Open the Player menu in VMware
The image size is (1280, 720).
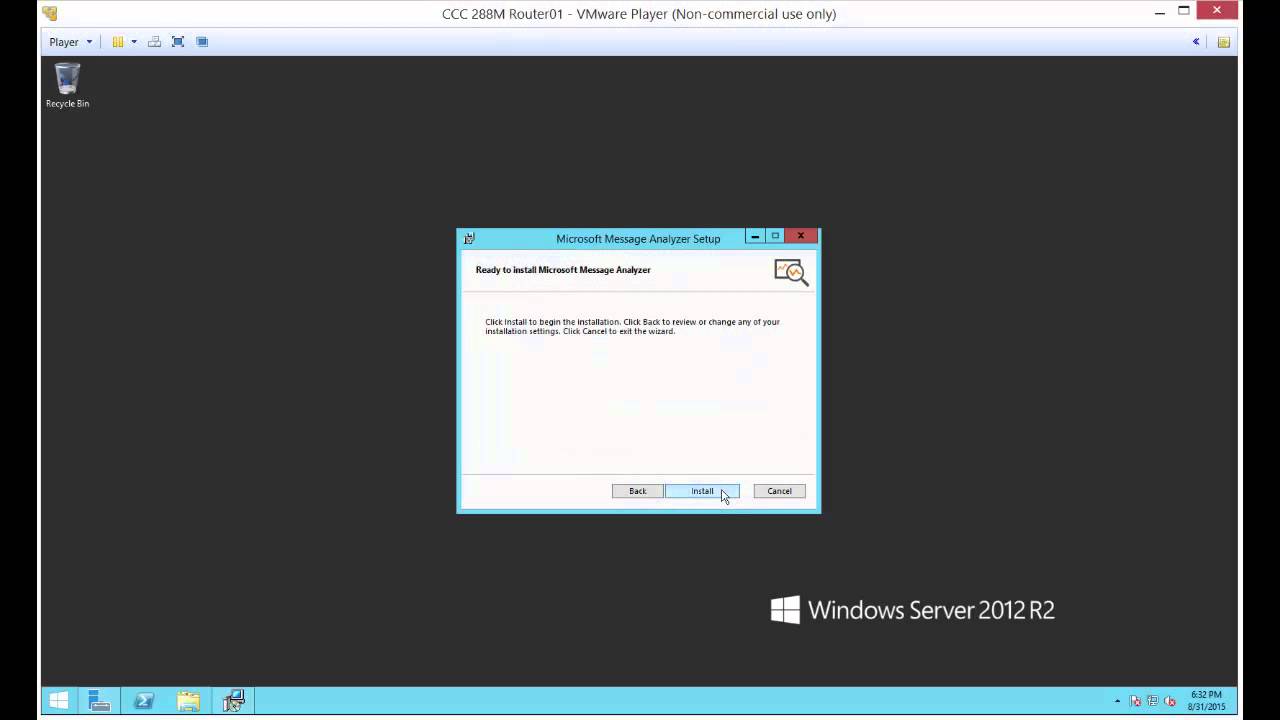tap(70, 42)
